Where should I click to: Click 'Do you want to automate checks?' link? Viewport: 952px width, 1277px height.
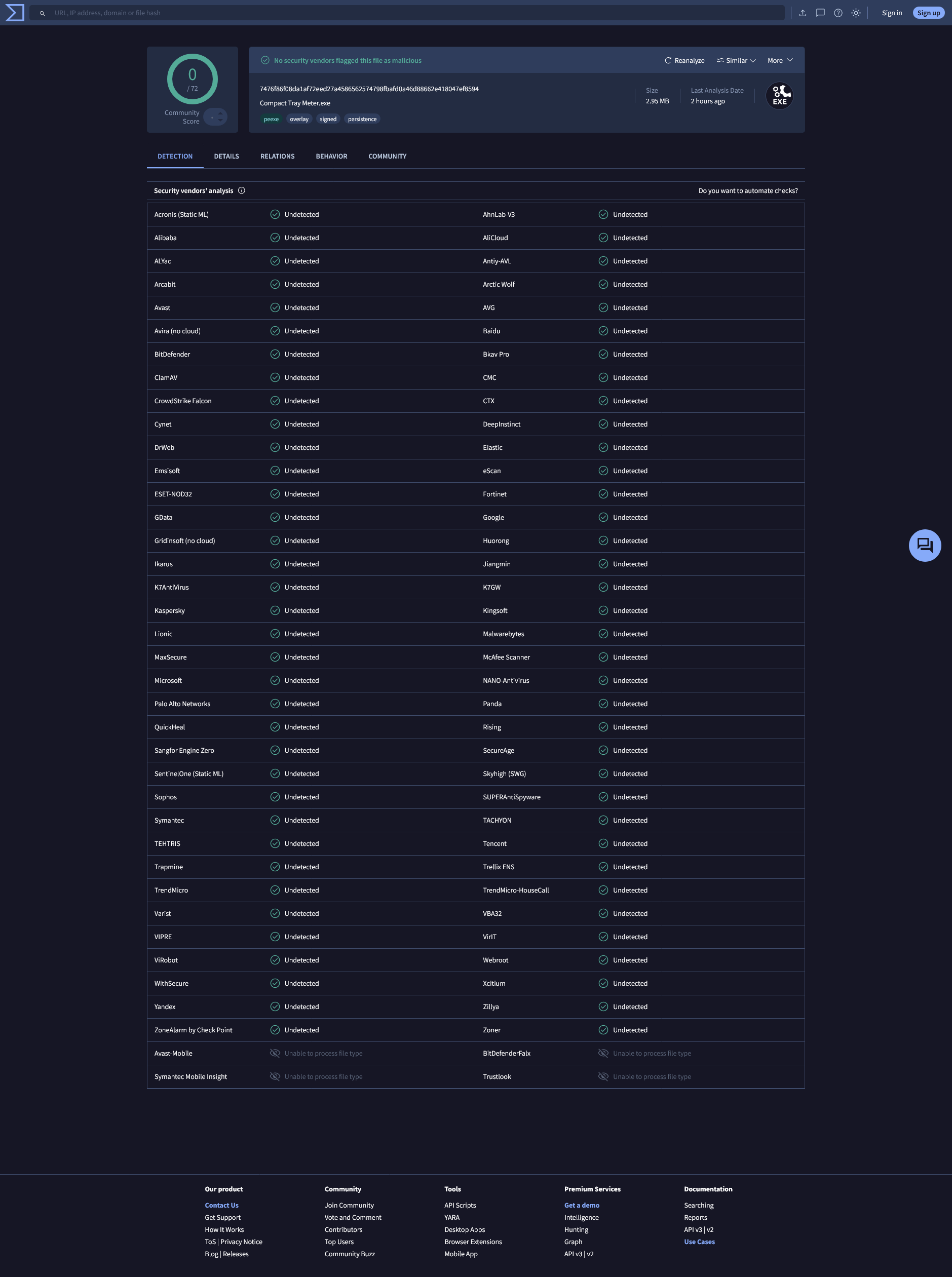[x=748, y=190]
